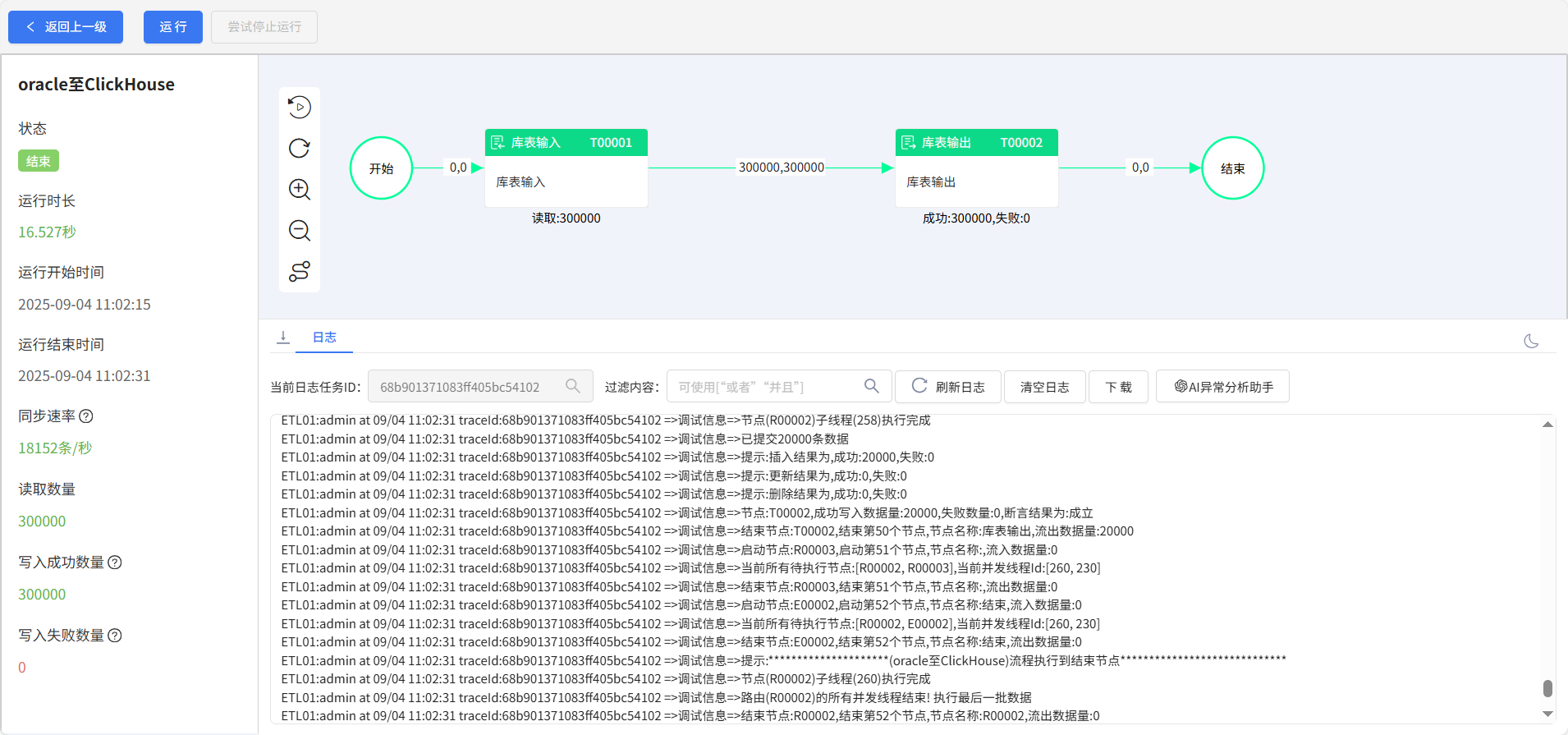Image resolution: width=1568 pixels, height=735 pixels.
Task: Select the 结束 end node
Action: (1233, 168)
